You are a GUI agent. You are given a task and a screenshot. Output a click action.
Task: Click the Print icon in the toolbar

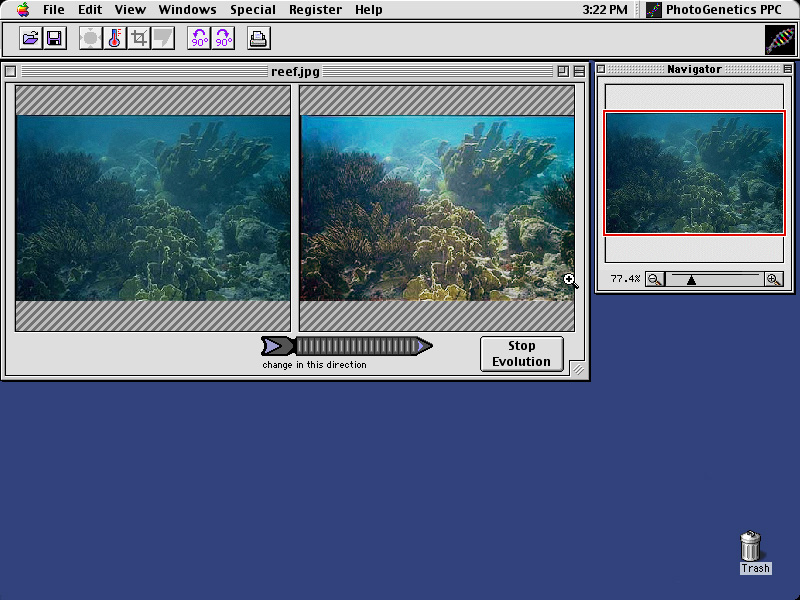(x=258, y=39)
